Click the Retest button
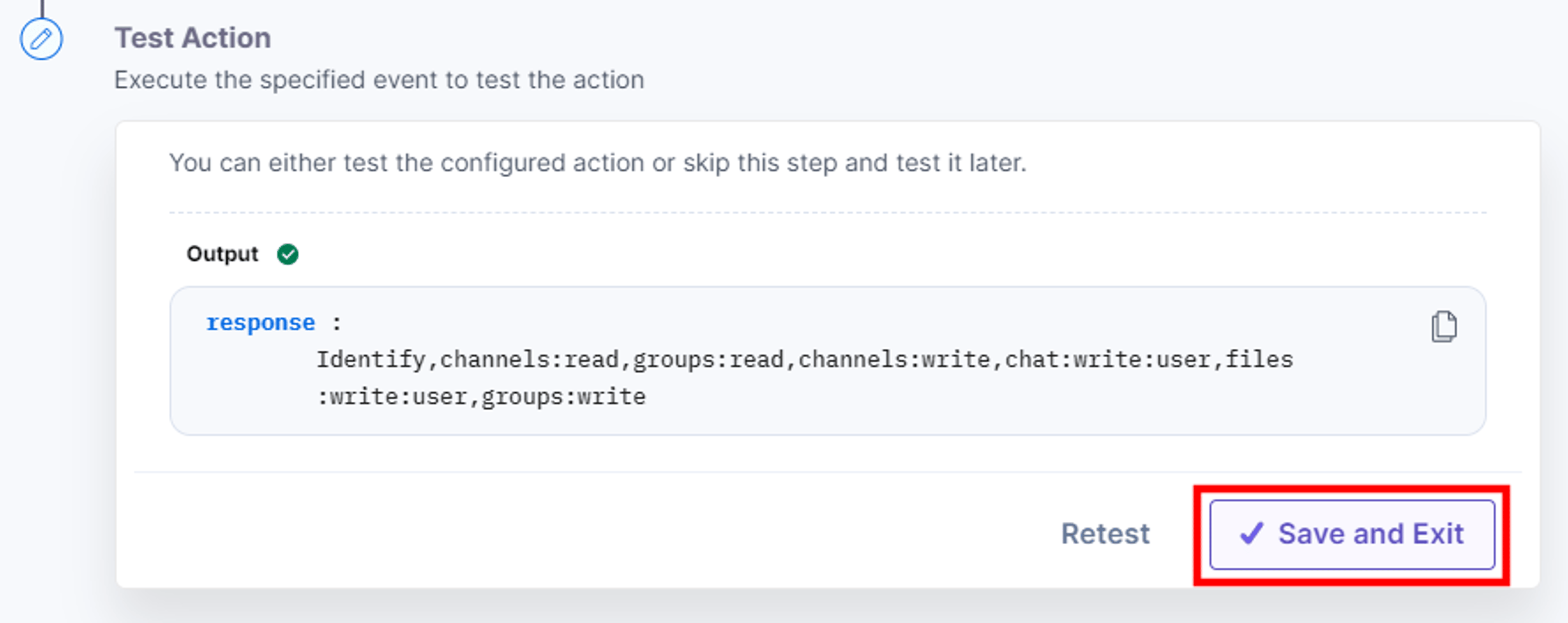Screen dimensions: 1568x623 tap(1105, 534)
